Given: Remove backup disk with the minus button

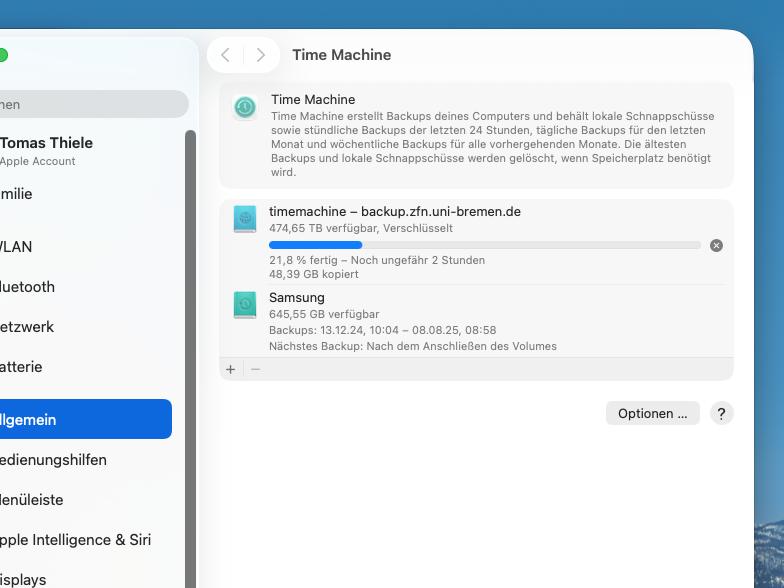Looking at the screenshot, I should click(x=255, y=369).
